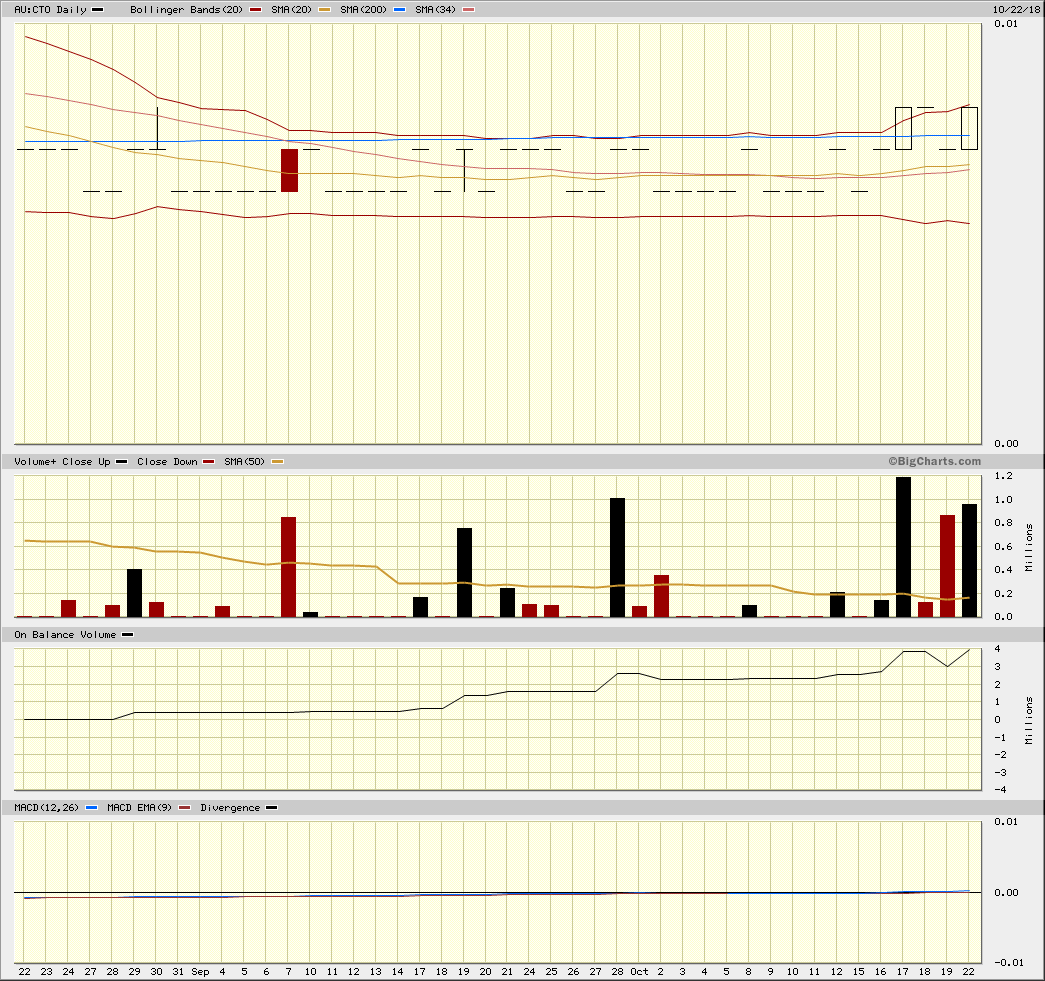The image size is (1045, 981).
Task: Click the red Close Down legend swatch
Action: 209,462
